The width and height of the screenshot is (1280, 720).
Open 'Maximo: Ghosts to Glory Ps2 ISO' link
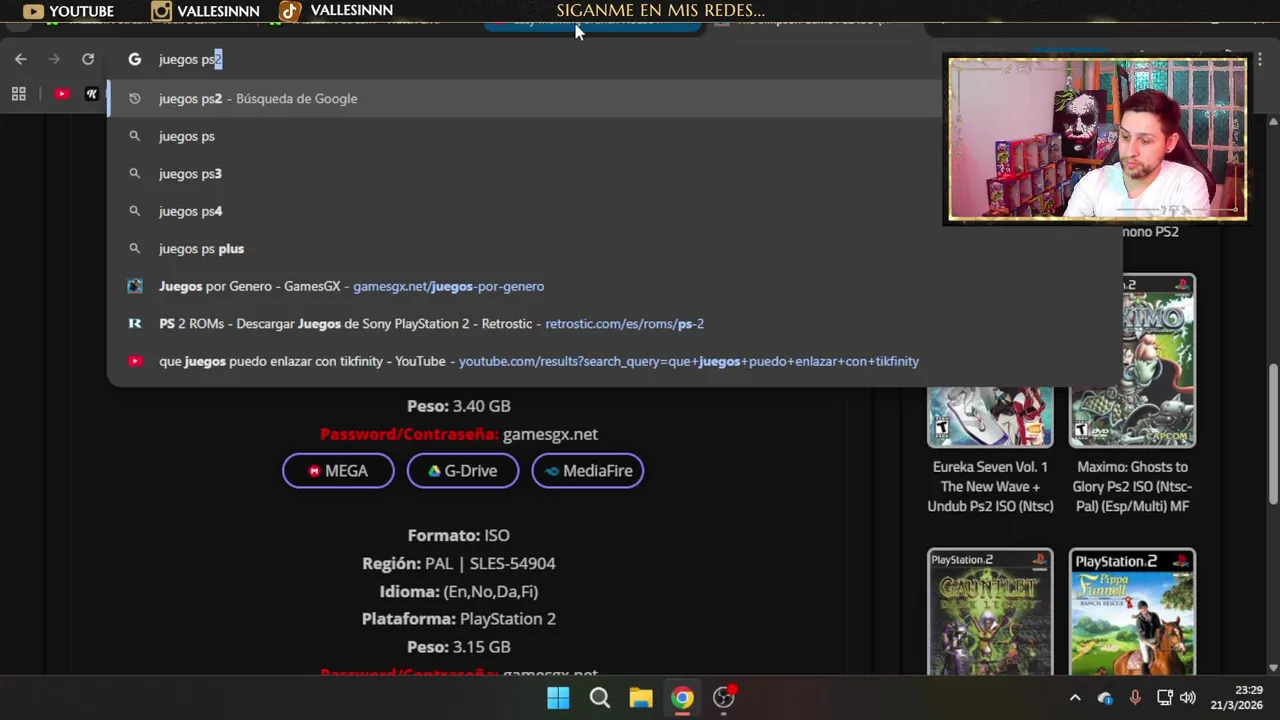pos(1133,487)
